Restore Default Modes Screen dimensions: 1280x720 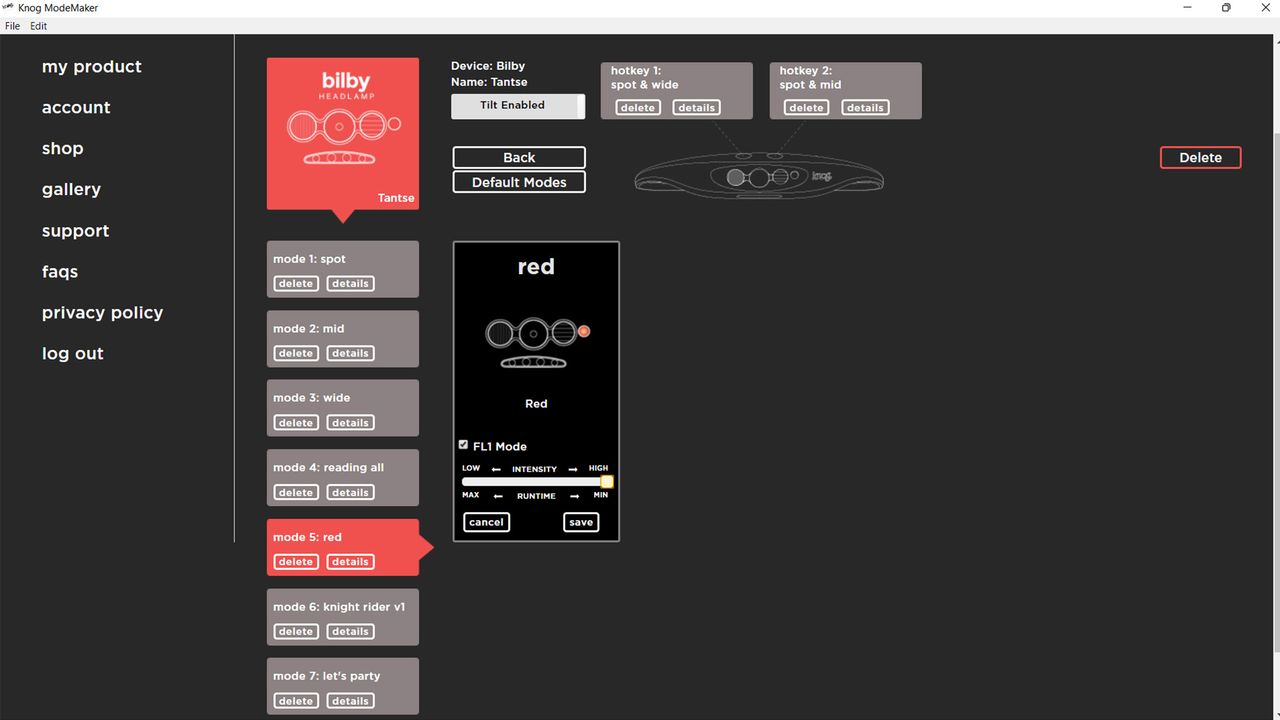tap(519, 182)
